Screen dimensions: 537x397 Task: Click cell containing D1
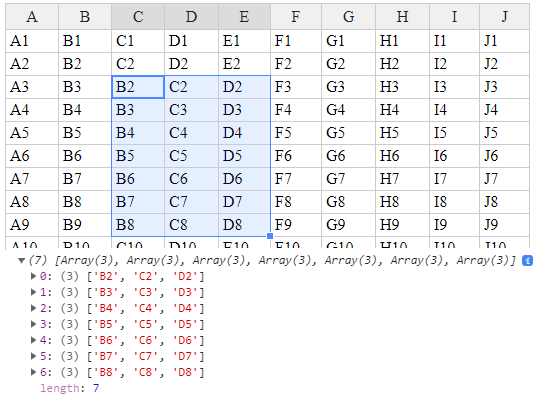click(x=191, y=41)
